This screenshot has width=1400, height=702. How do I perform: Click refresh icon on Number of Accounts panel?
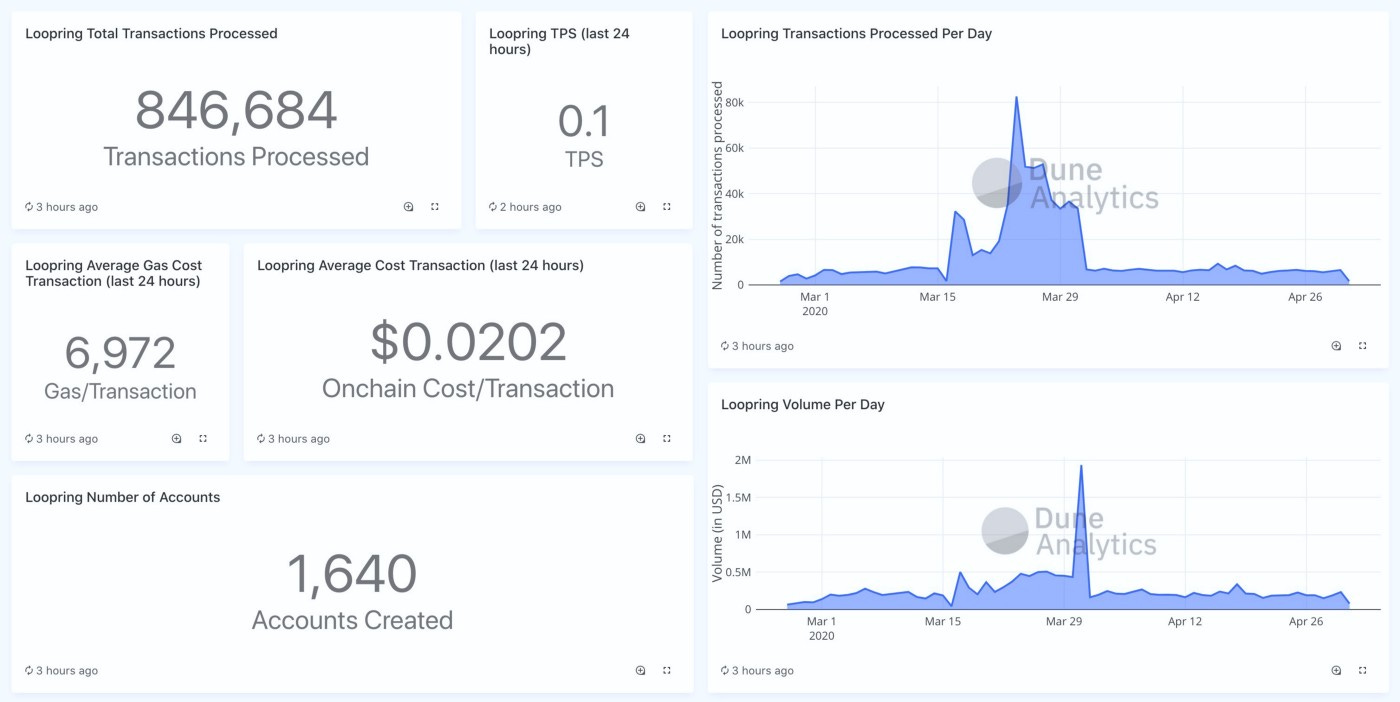coord(29,671)
